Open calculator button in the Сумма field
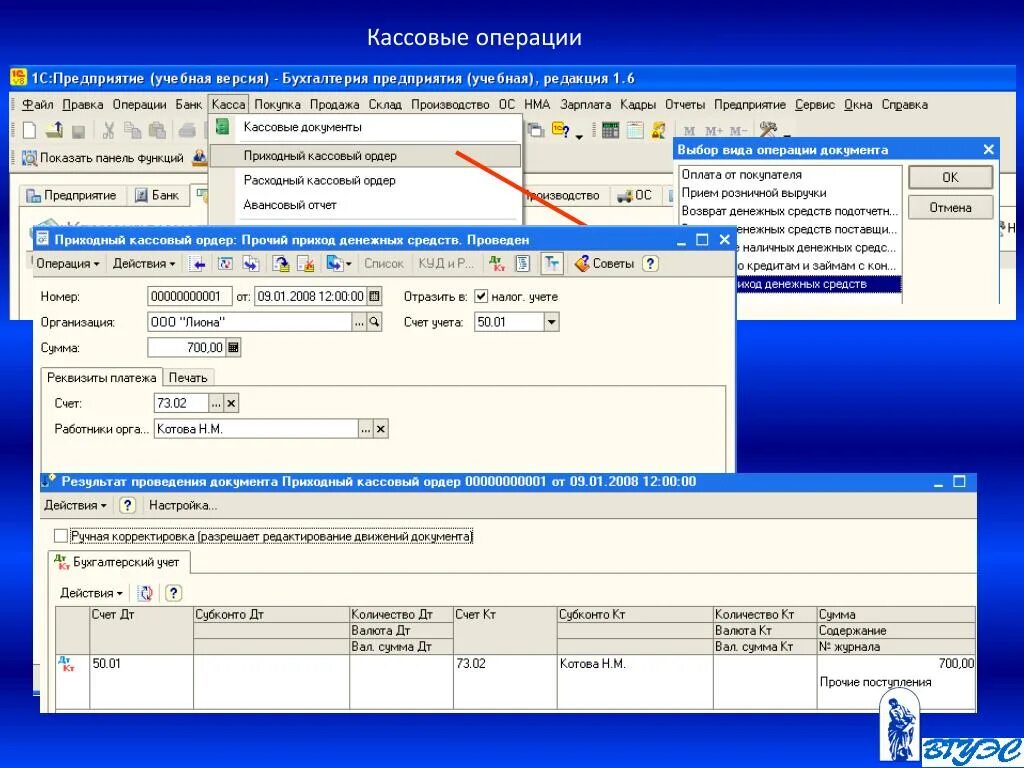The image size is (1024, 768). (233, 347)
